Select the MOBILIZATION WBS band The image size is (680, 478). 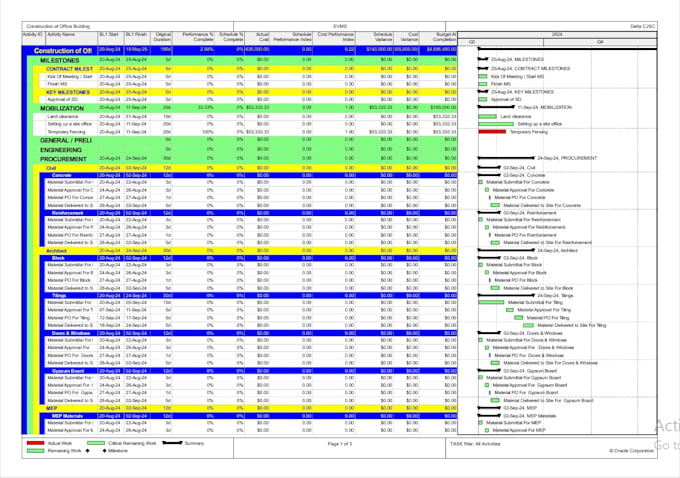coord(242,108)
